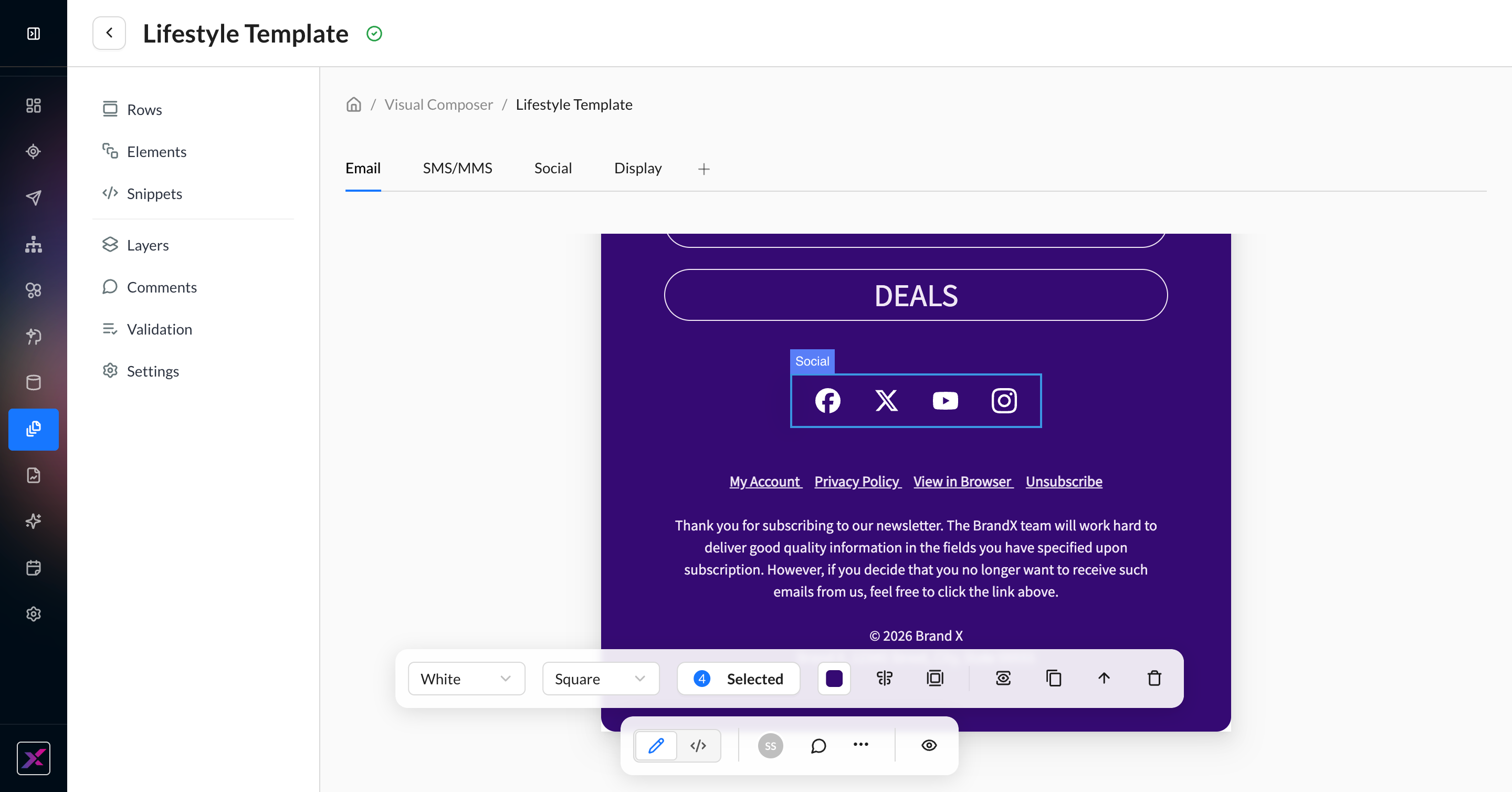Click the YouTube social icon
This screenshot has width=1512, height=792.
coord(945,401)
